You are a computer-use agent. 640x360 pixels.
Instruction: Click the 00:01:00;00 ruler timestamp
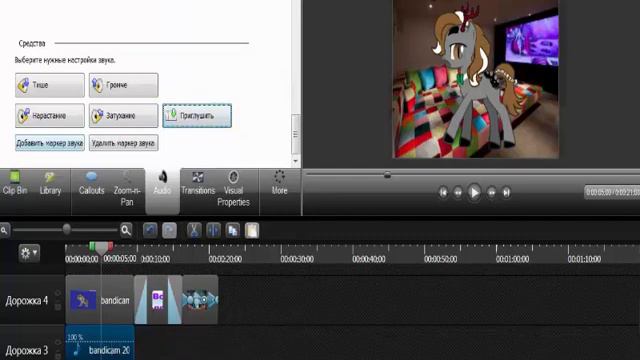[512, 259]
